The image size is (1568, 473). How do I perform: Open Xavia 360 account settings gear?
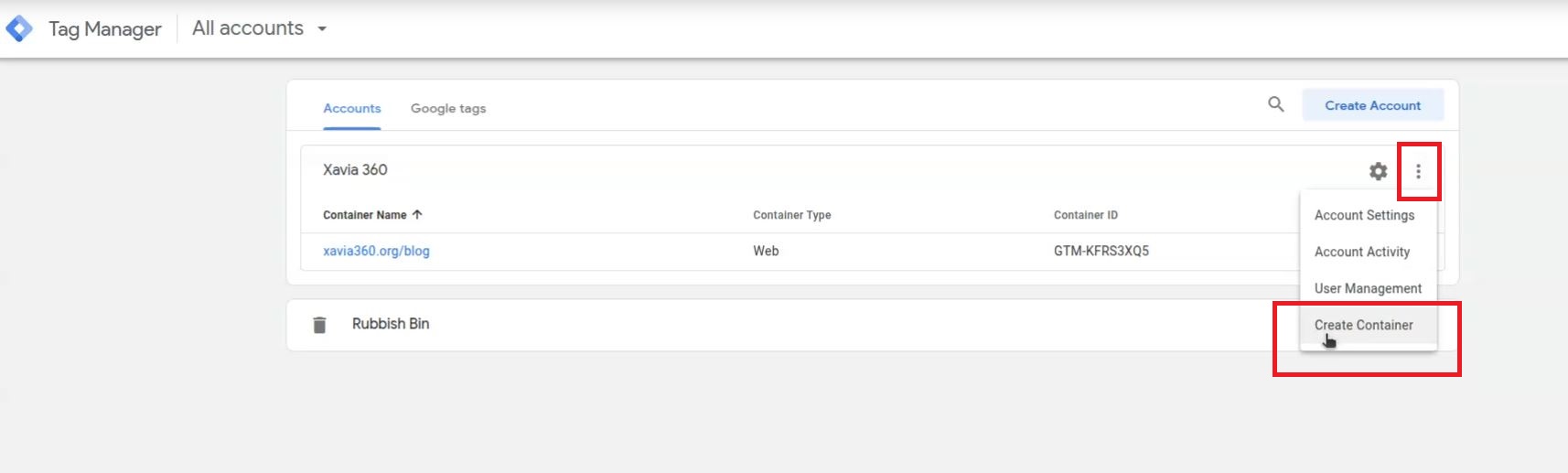1378,171
